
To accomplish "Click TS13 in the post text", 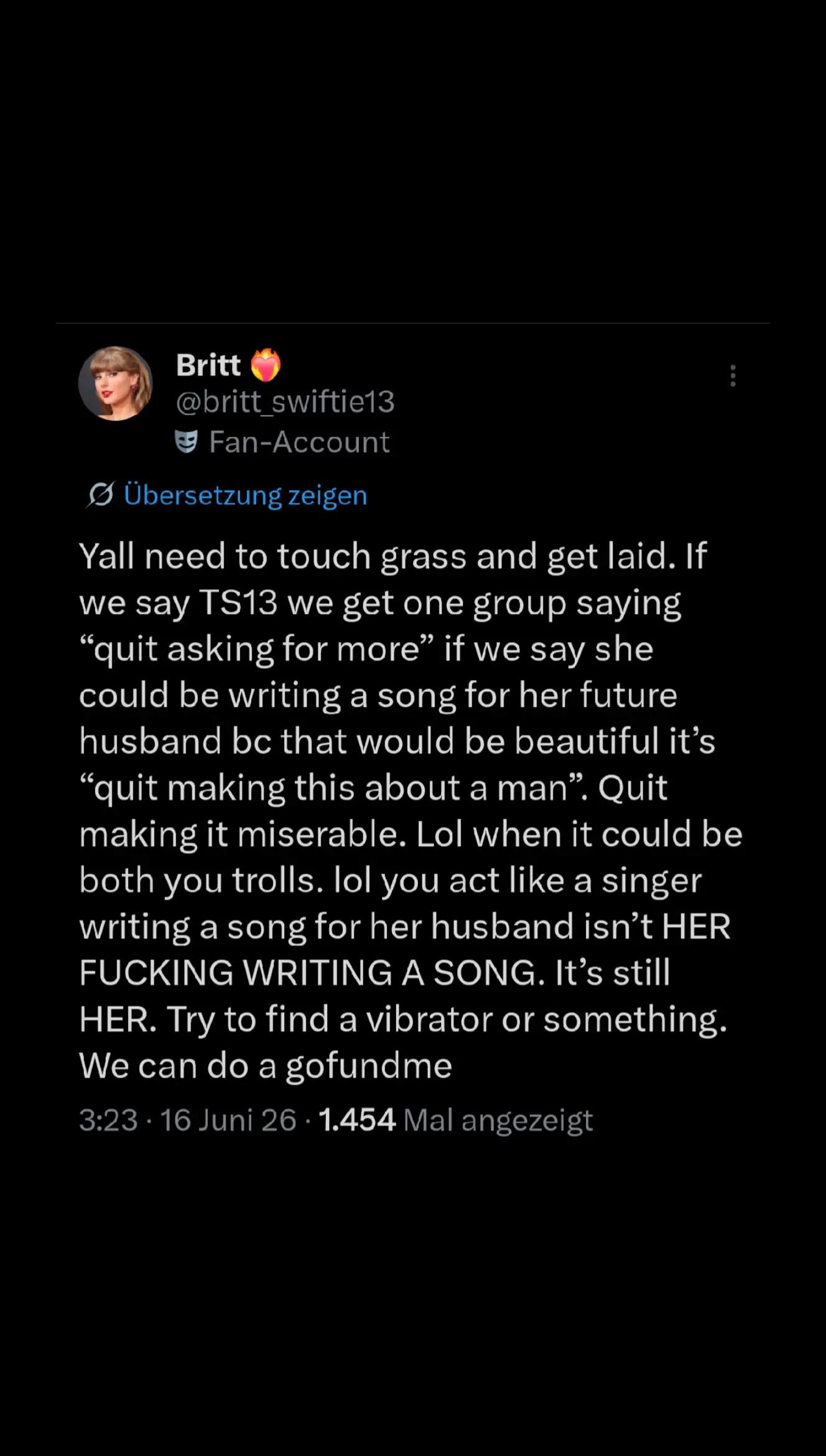I will coord(238,603).
